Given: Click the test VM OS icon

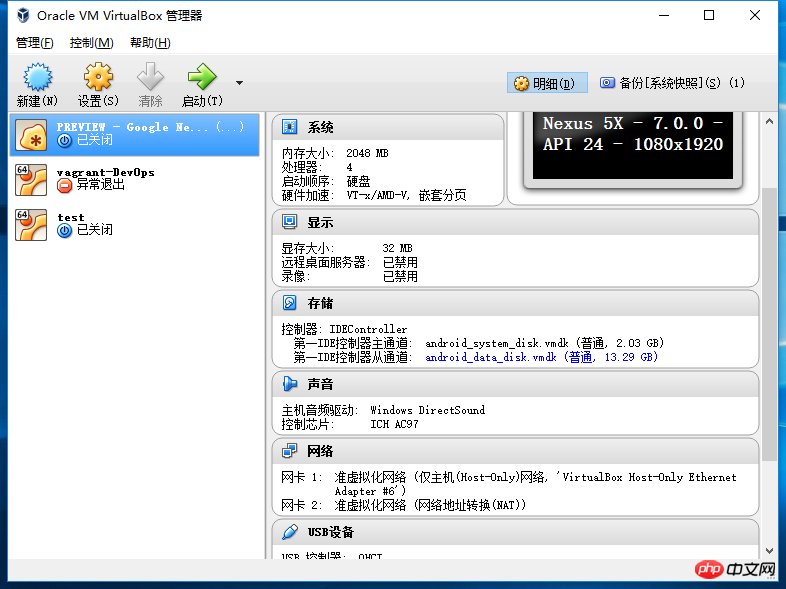Looking at the screenshot, I should pos(31,225).
